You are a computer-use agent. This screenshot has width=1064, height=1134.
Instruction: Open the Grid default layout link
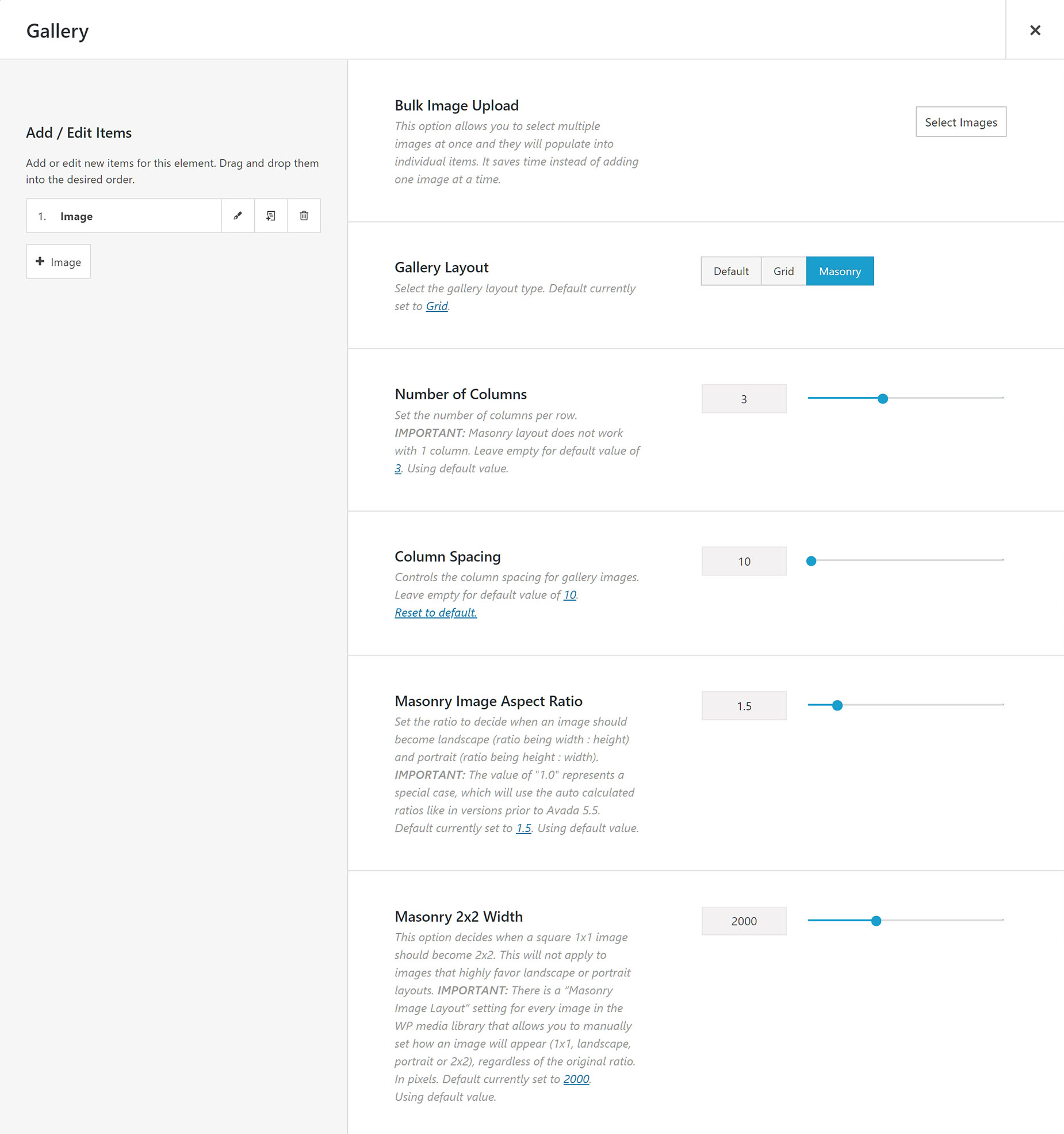point(437,306)
